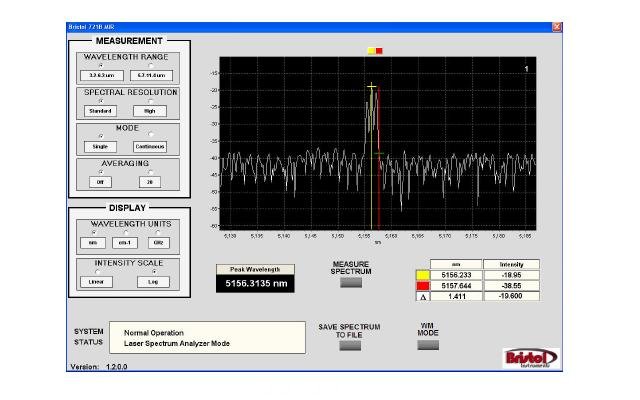The width and height of the screenshot is (640, 400).
Task: Select Single measurement mode
Action: pyautogui.click(x=100, y=146)
